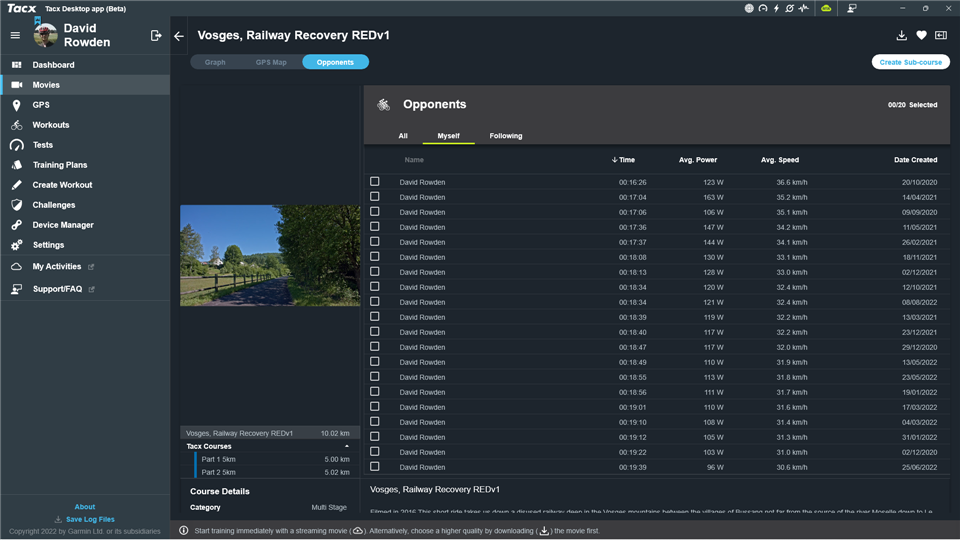
Task: Tick the checkbox for the 00:18:08 ride
Action: click(x=375, y=257)
